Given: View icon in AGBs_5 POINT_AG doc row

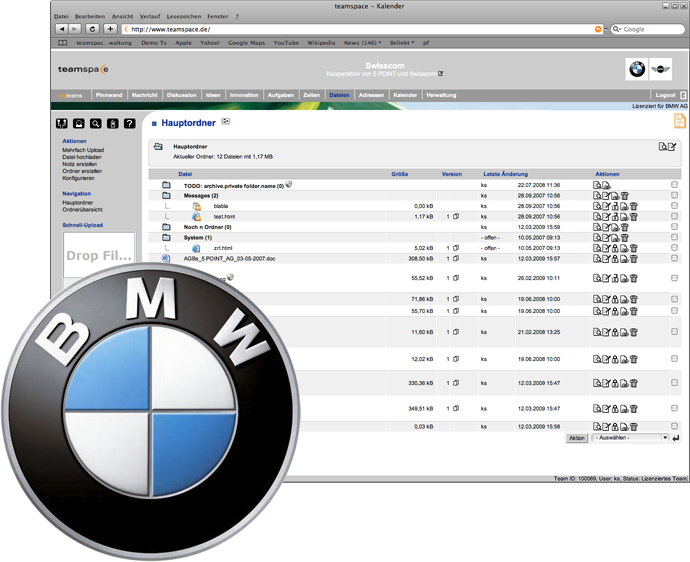Looking at the screenshot, I should (x=597, y=259).
